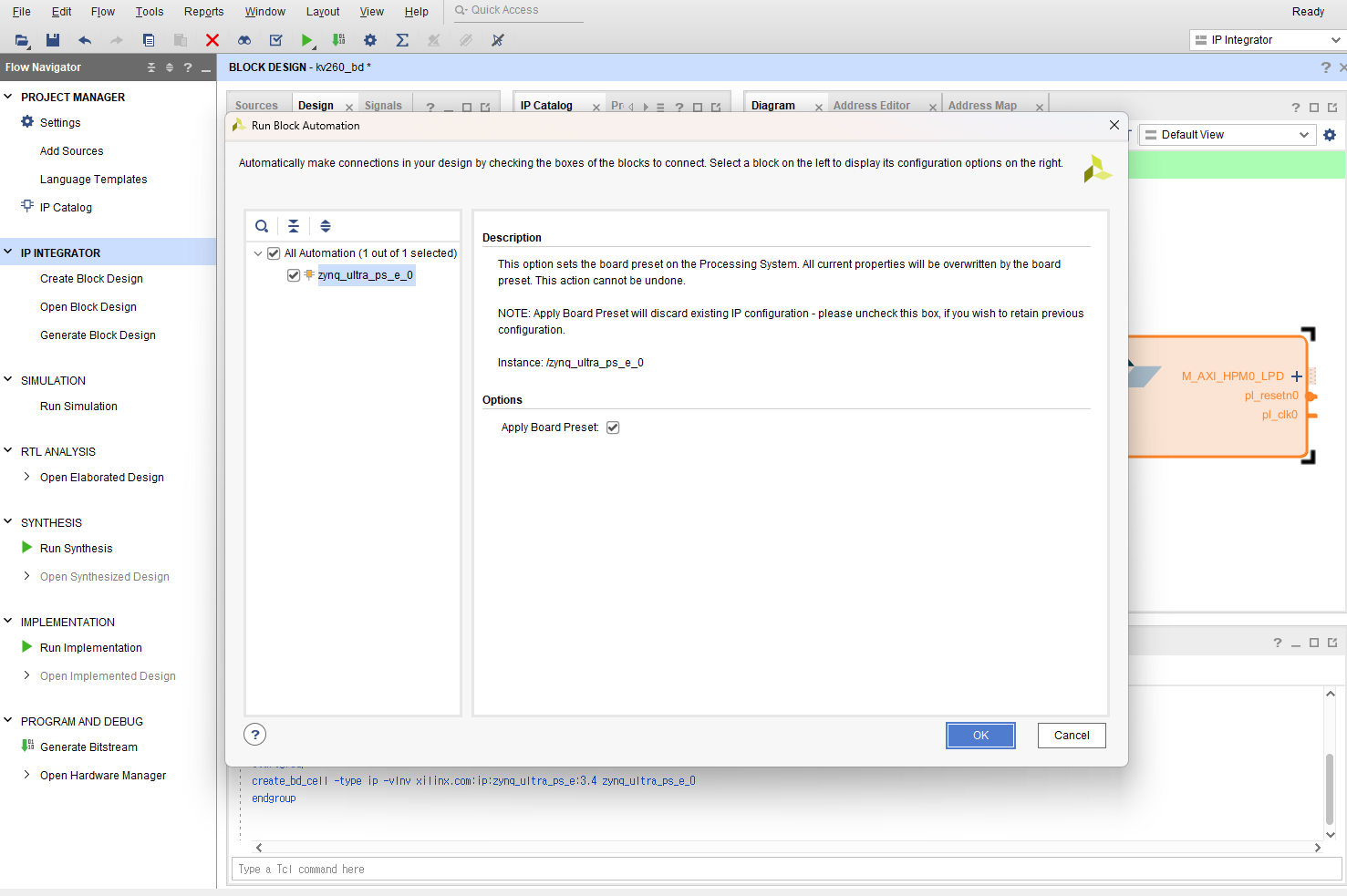Collapse the RTL ANALYSIS section

[8, 451]
